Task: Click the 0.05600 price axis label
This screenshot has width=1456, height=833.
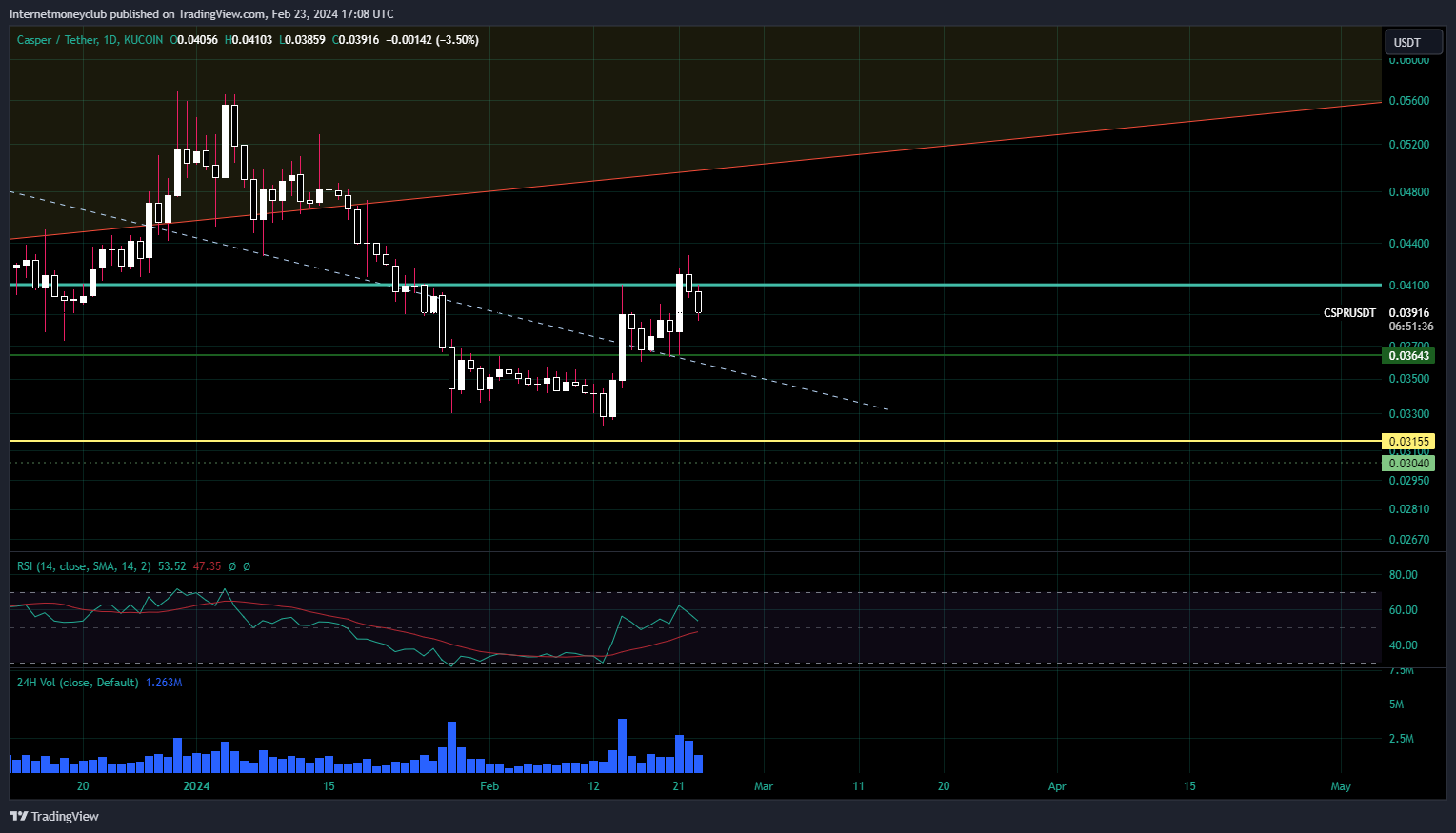Action: [1408, 101]
